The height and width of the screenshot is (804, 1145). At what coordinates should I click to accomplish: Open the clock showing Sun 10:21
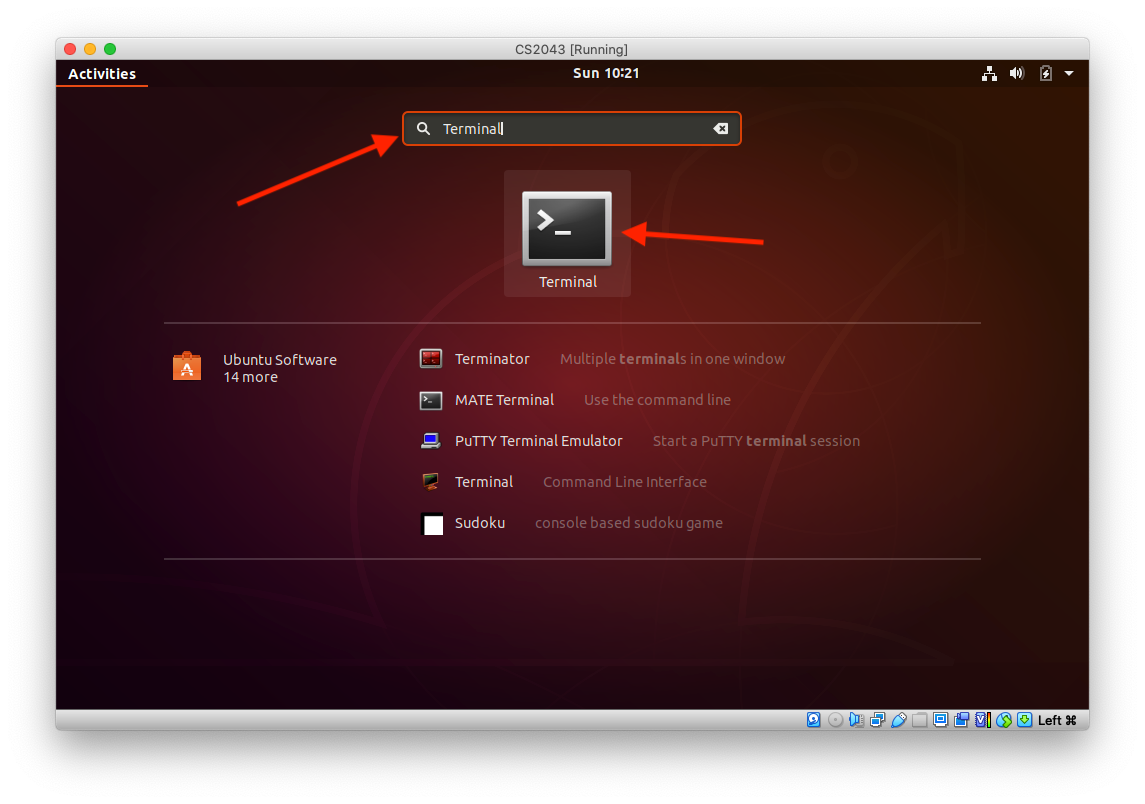606,73
